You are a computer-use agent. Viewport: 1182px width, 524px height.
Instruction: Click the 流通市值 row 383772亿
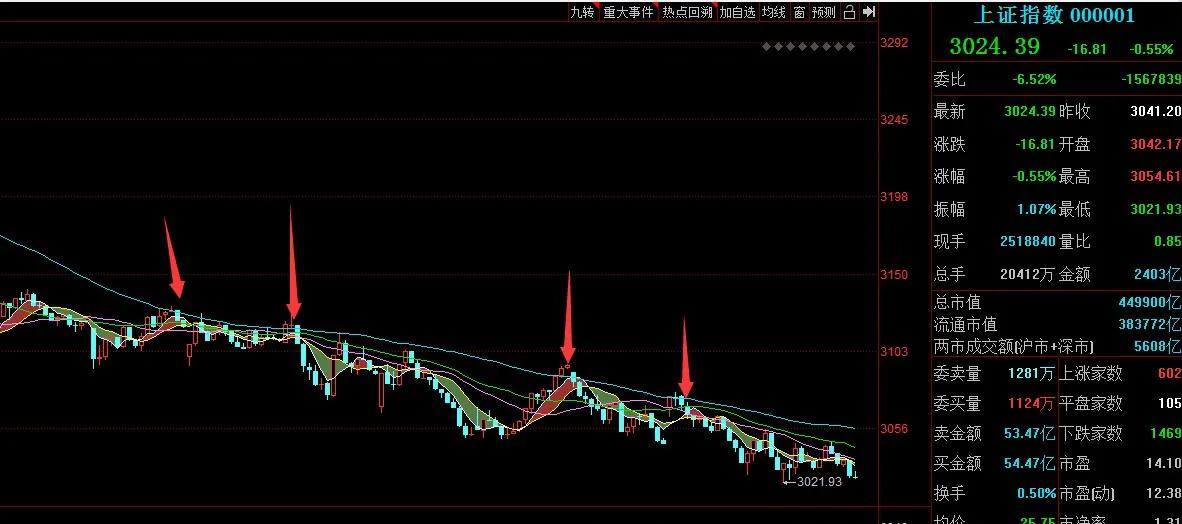[1057, 324]
